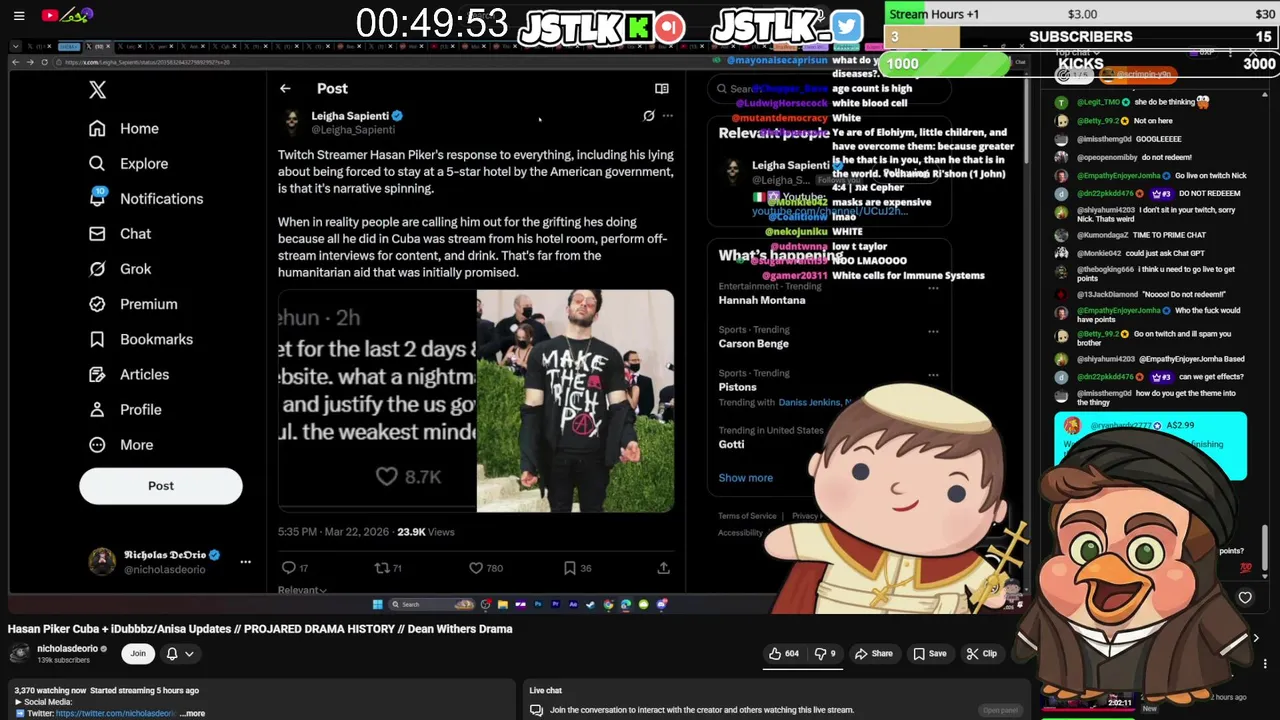Click the Live chat message icon
Viewport: 1280px width, 720px height.
point(536,710)
